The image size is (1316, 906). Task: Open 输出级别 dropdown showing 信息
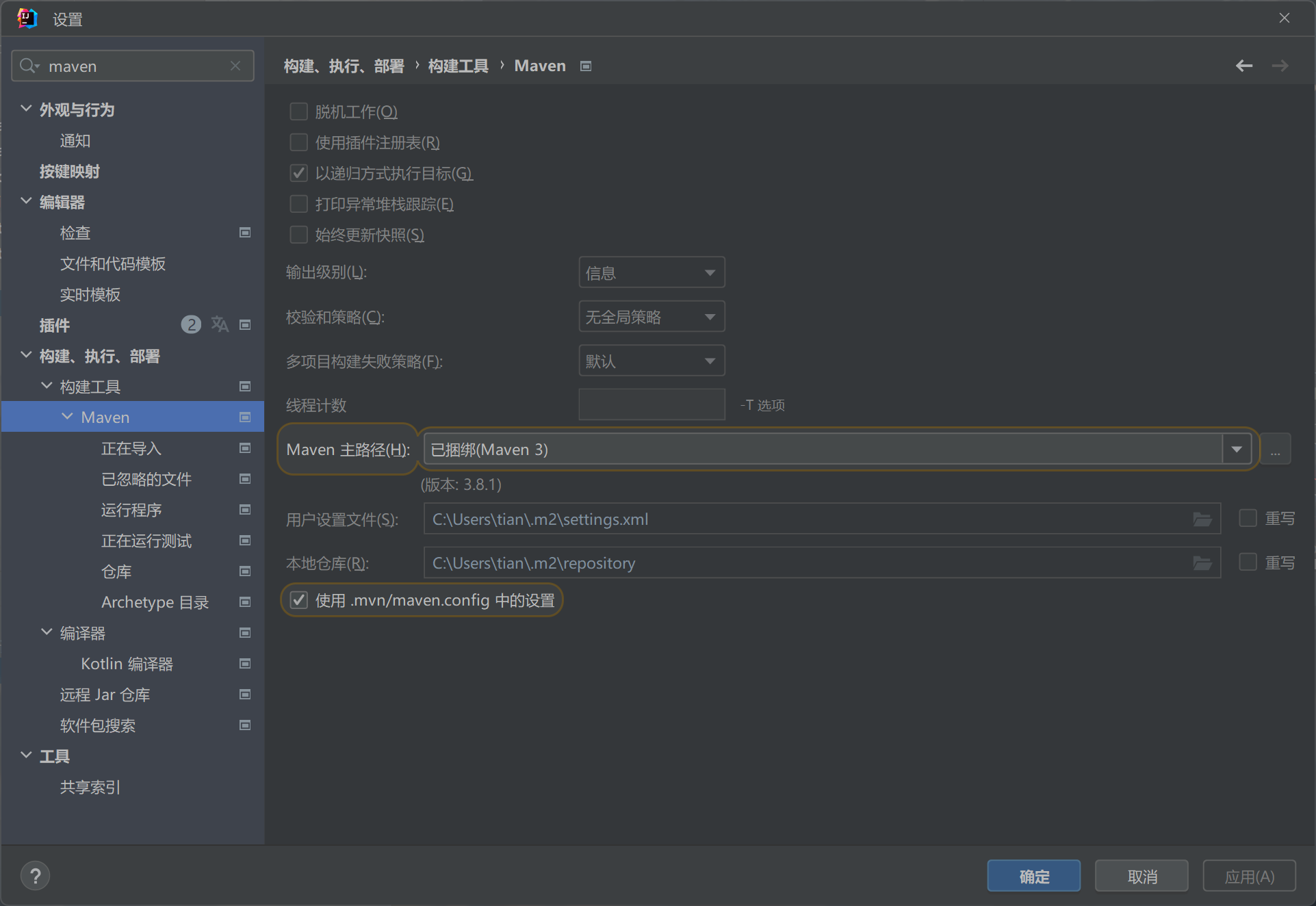point(651,273)
